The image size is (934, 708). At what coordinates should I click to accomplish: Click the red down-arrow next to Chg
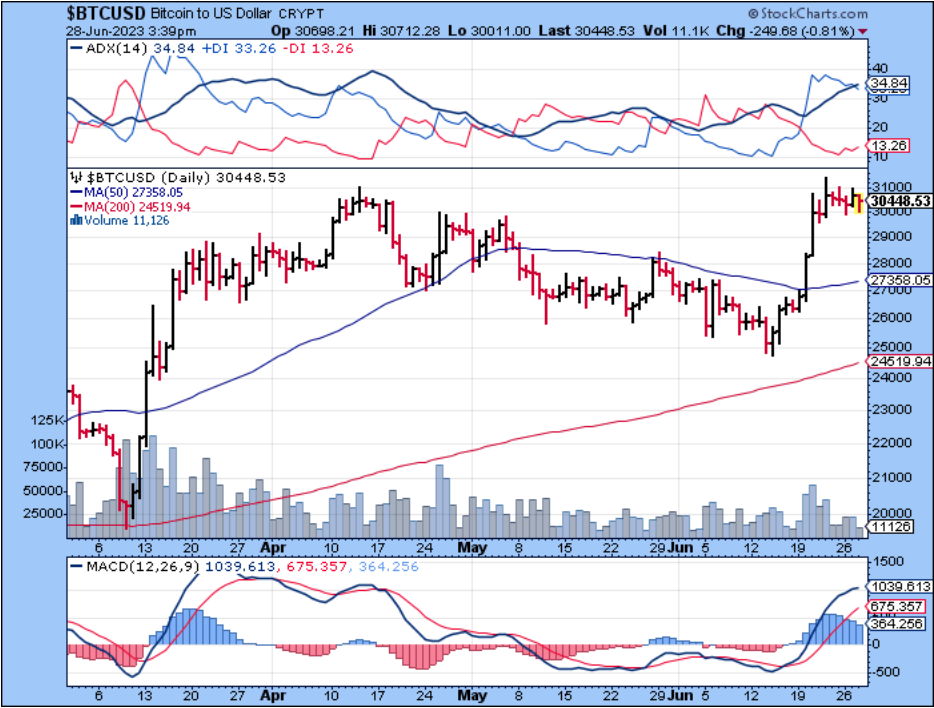[x=863, y=32]
